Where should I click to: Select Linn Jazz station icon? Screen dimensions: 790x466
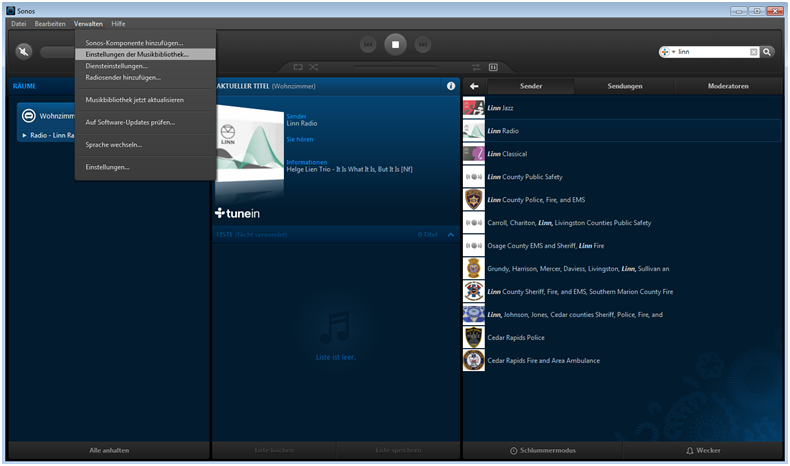[x=474, y=108]
